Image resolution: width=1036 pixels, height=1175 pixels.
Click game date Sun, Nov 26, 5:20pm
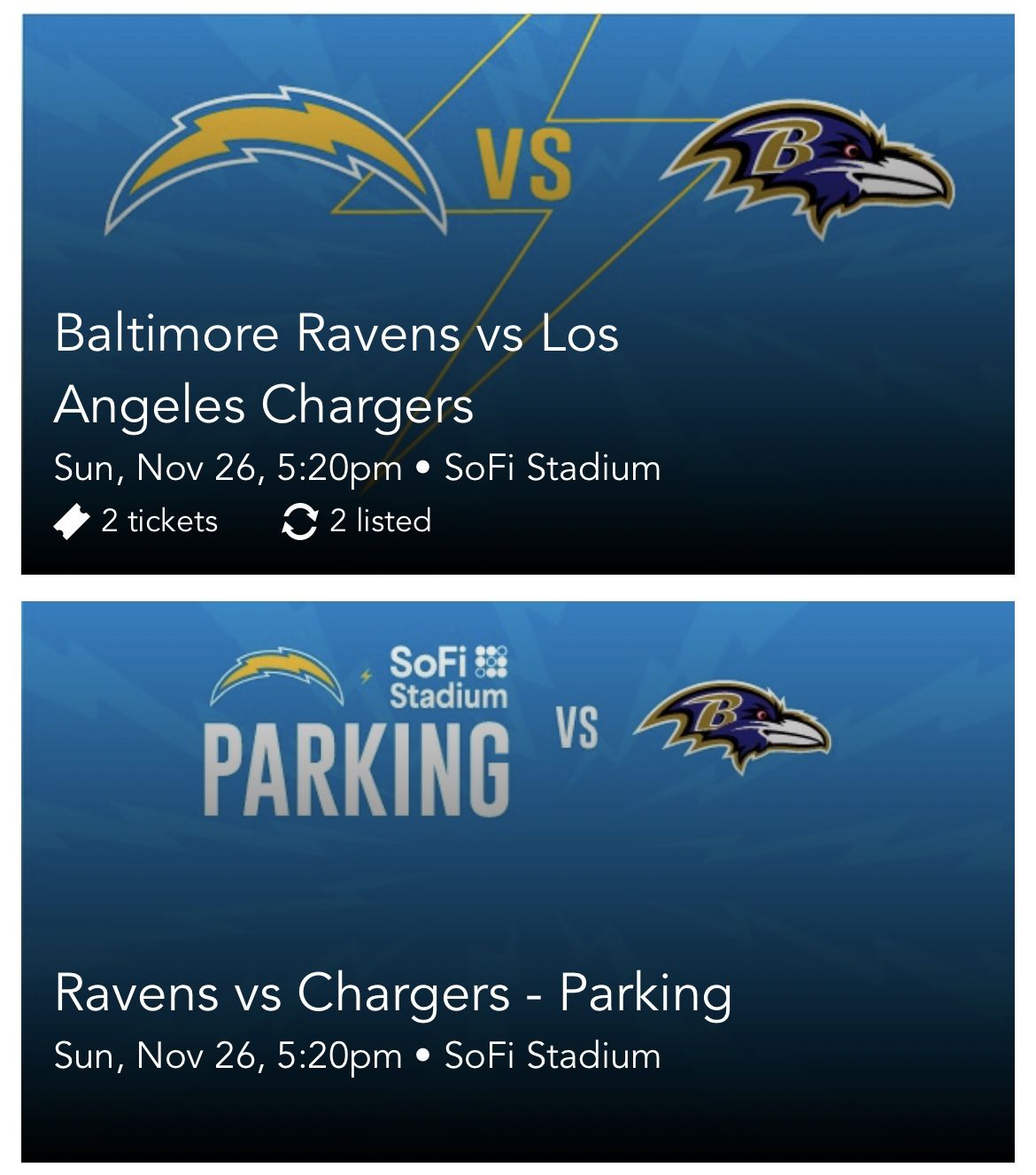[228, 468]
